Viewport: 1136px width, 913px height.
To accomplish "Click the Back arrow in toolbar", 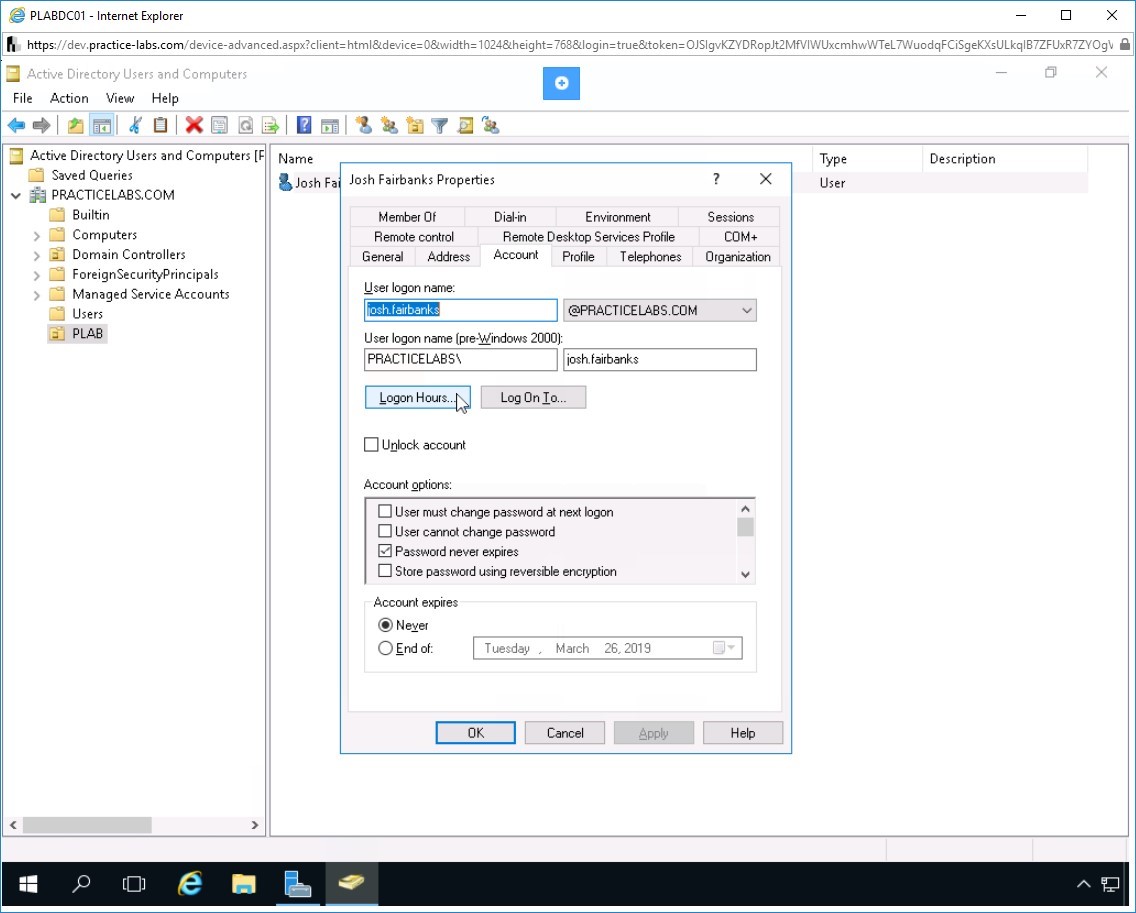I will 16,125.
